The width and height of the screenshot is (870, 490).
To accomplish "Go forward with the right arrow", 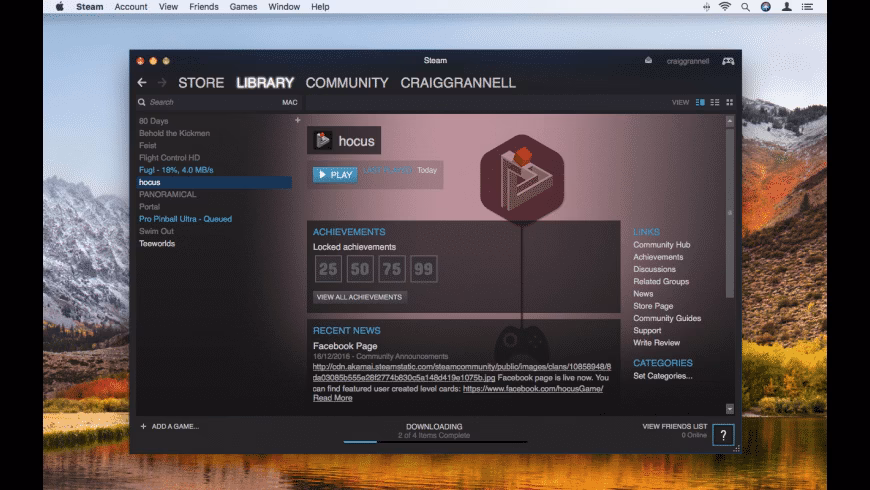I will point(161,83).
